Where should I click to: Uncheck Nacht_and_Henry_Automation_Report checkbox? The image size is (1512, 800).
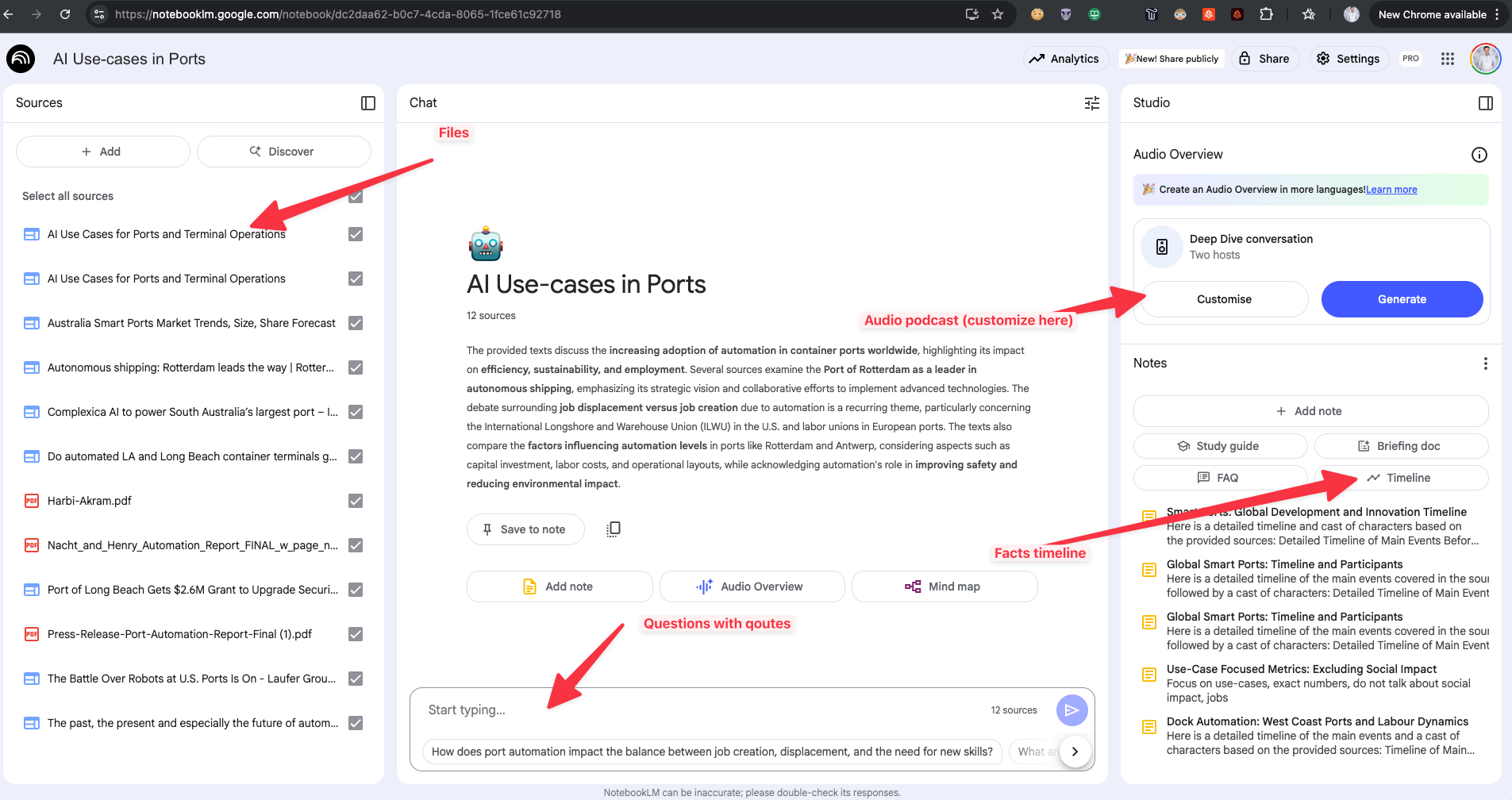coord(356,545)
